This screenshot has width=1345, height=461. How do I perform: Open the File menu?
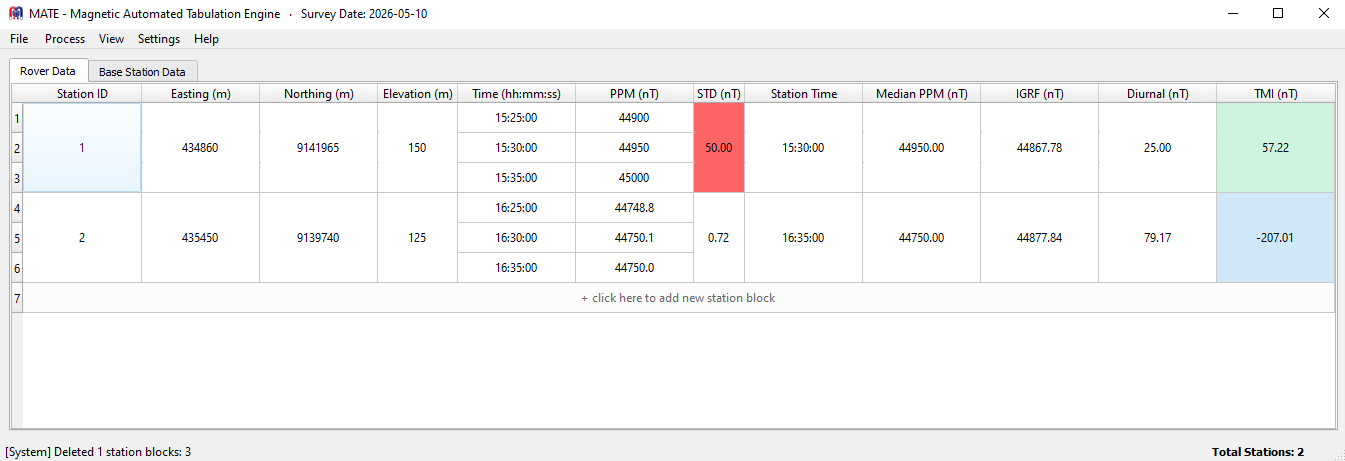click(19, 39)
